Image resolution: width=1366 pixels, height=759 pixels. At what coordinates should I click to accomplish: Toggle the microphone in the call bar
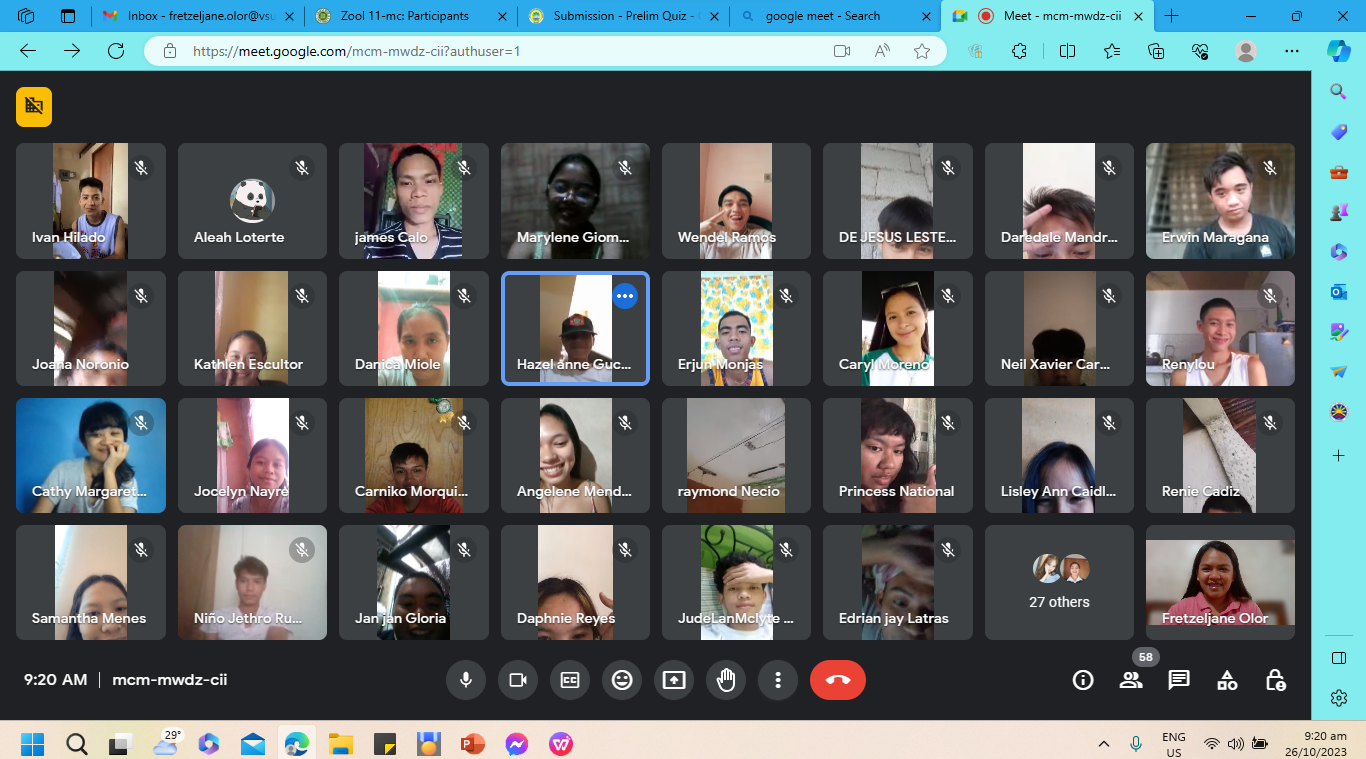point(466,680)
